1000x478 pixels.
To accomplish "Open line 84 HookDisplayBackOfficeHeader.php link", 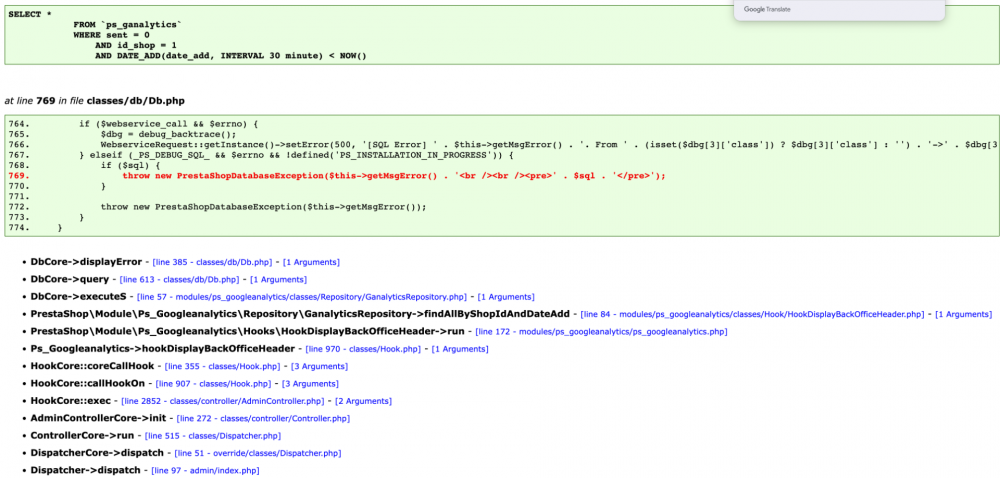I will pos(752,314).
